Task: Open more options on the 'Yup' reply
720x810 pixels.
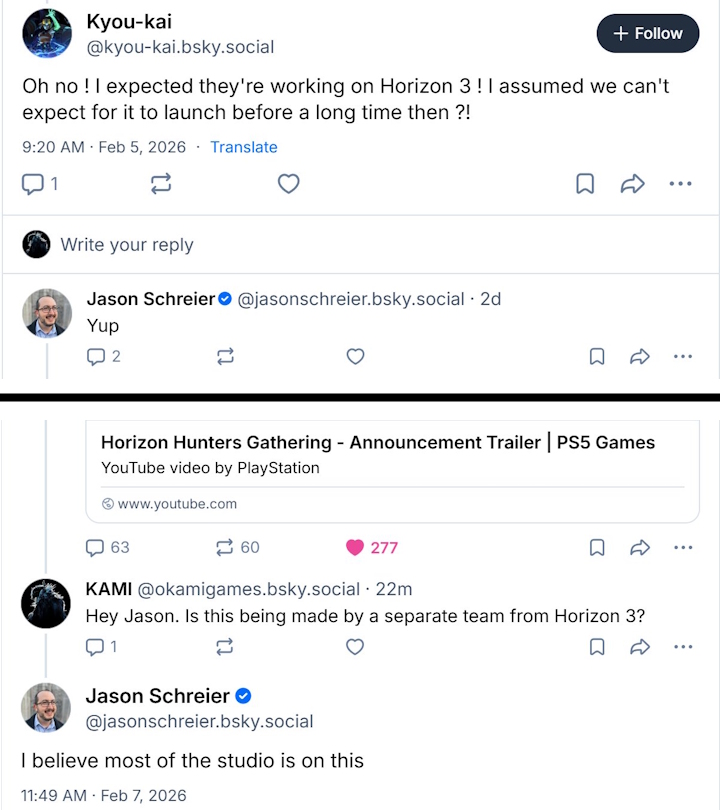Action: tap(682, 356)
